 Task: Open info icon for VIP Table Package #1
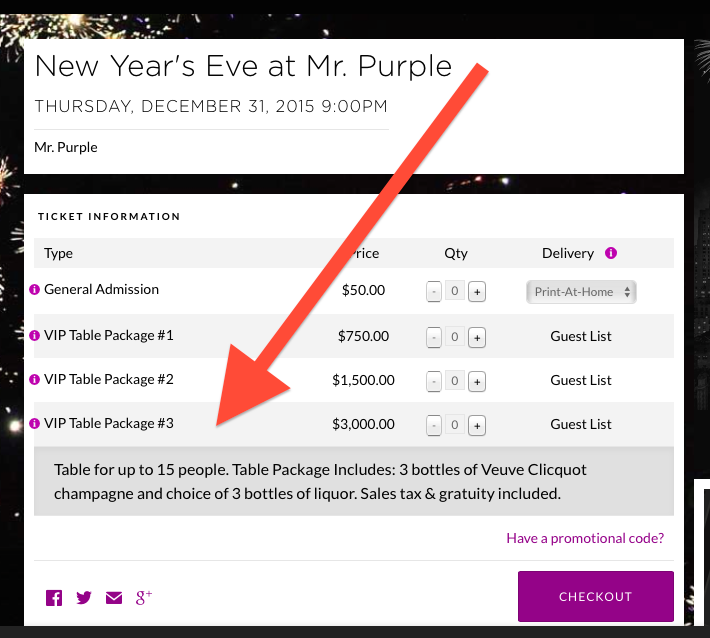click(x=35, y=336)
